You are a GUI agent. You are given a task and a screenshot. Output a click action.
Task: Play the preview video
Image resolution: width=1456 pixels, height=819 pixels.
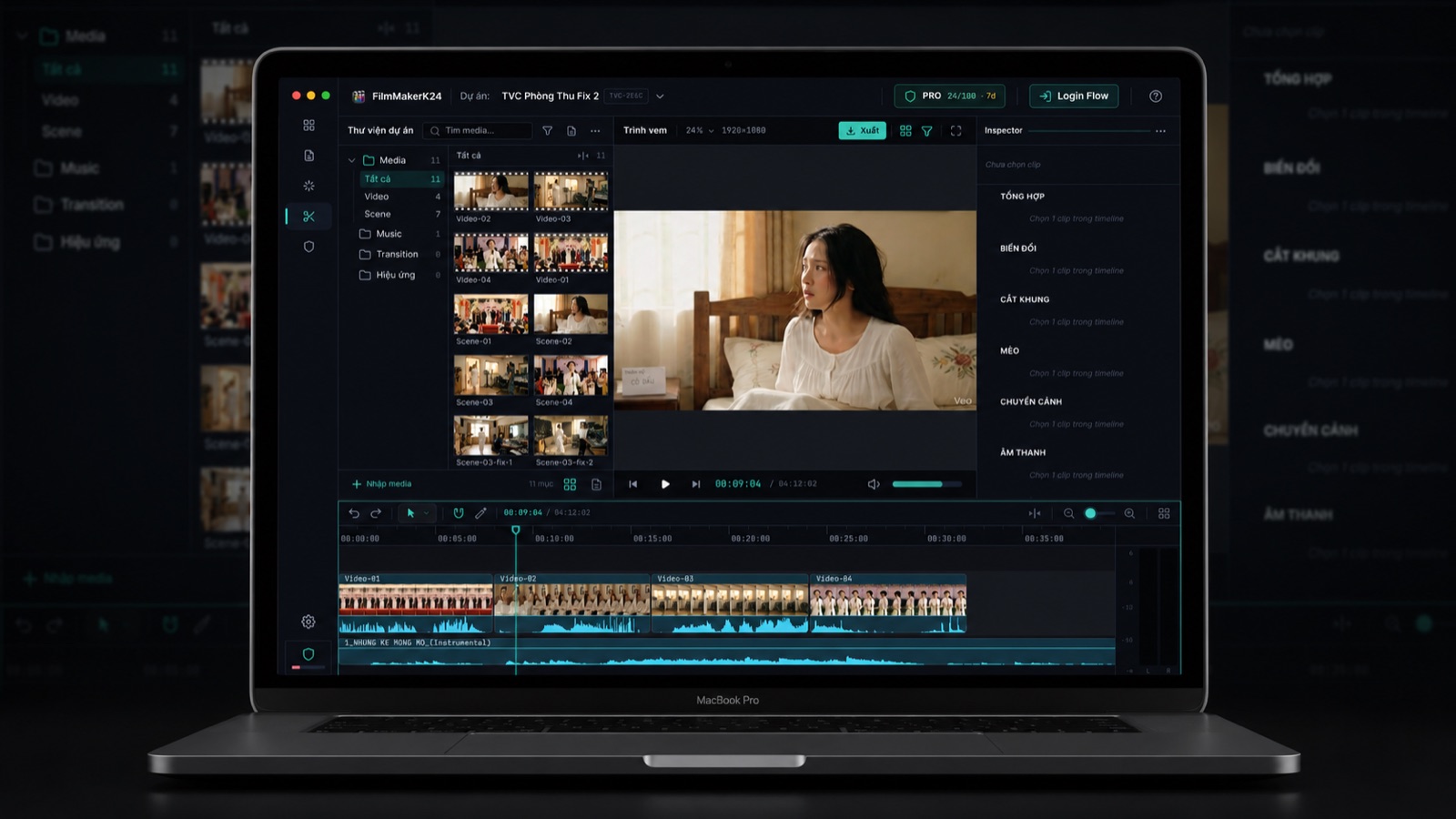(665, 484)
